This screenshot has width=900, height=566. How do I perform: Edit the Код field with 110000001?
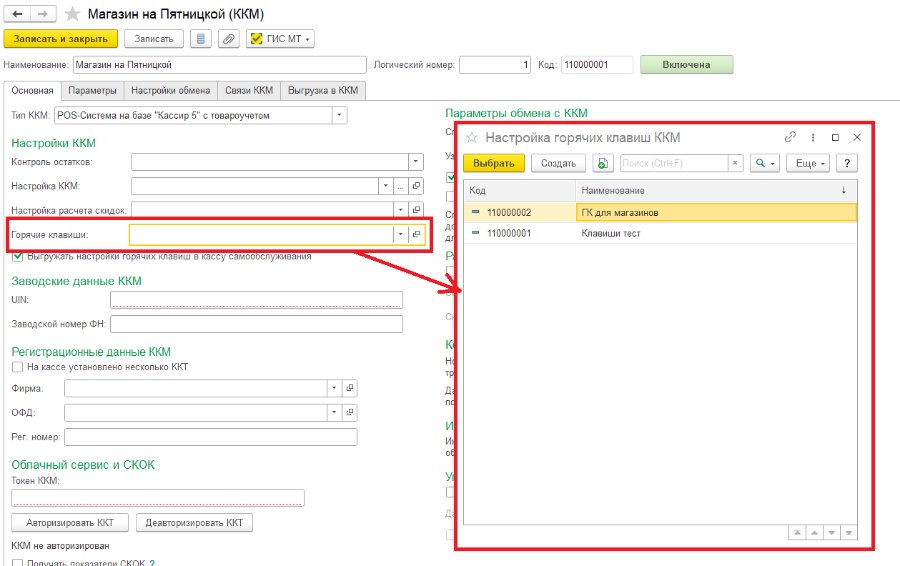click(x=596, y=65)
